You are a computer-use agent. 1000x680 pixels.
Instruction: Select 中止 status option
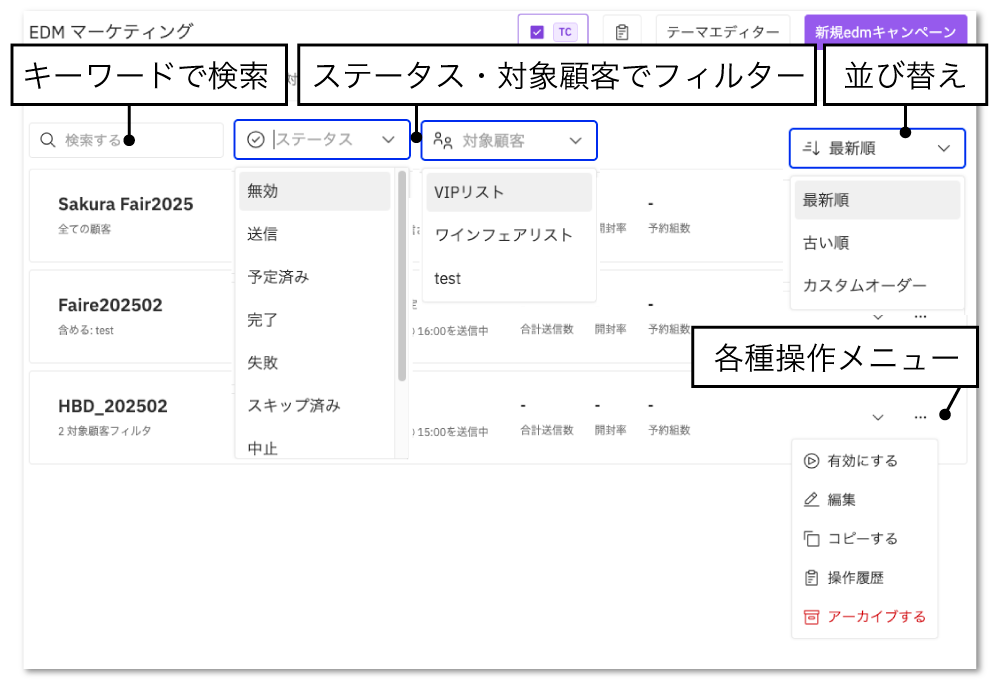click(x=314, y=446)
